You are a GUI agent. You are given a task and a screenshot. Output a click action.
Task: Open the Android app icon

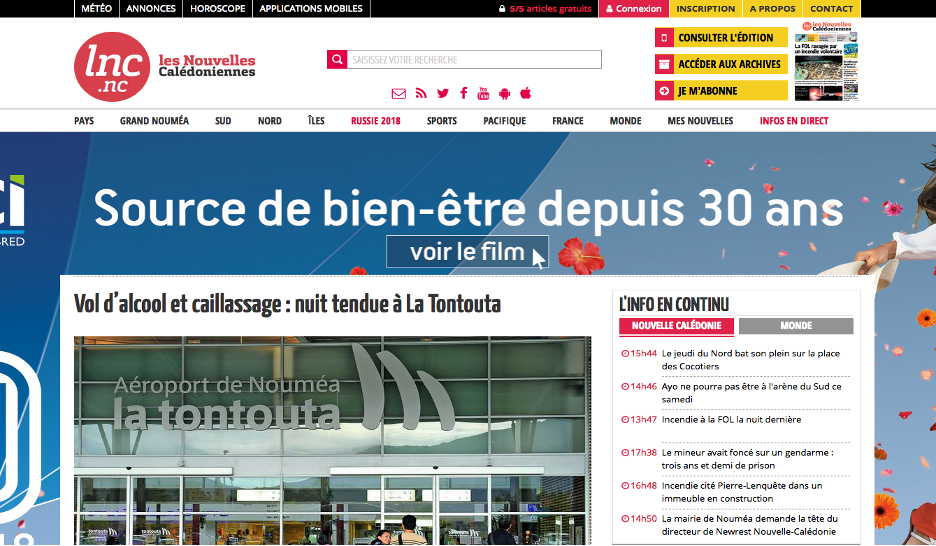[504, 93]
